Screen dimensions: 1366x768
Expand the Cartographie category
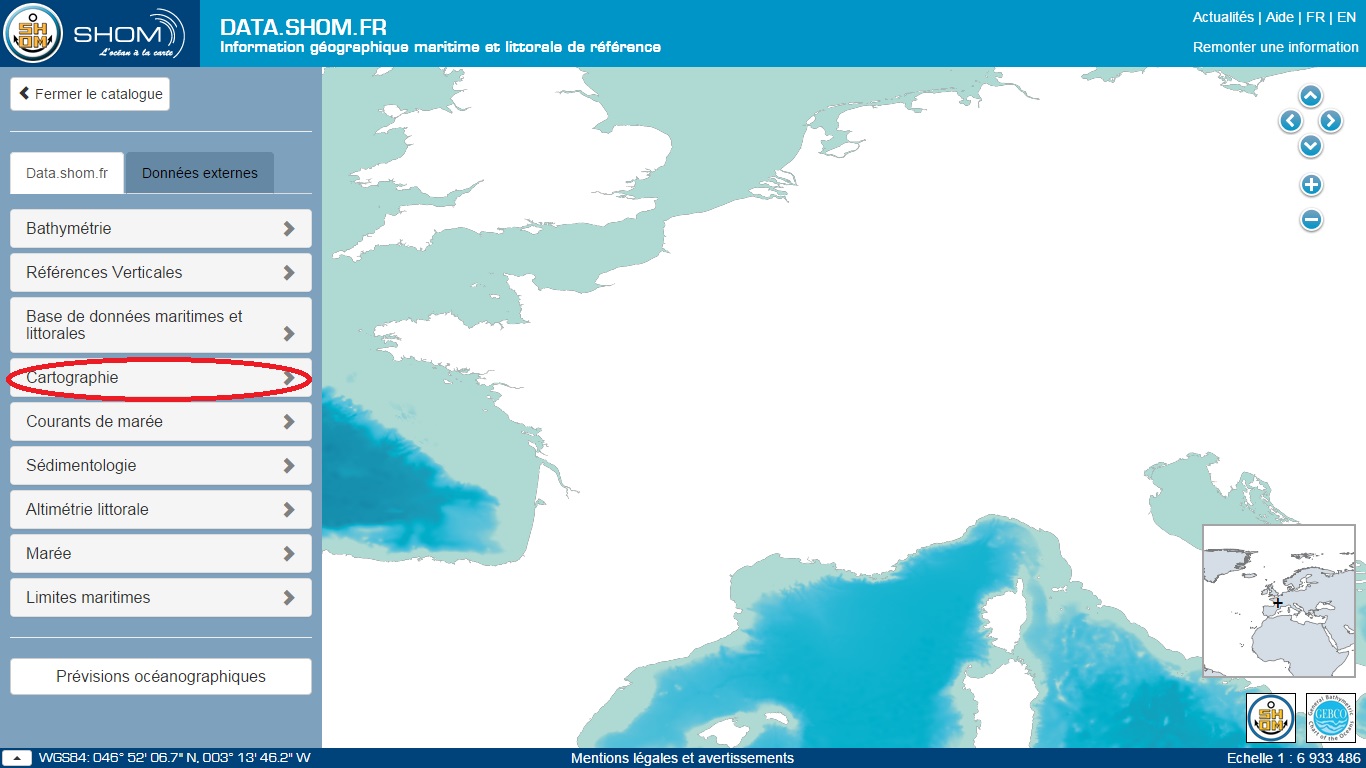[161, 378]
